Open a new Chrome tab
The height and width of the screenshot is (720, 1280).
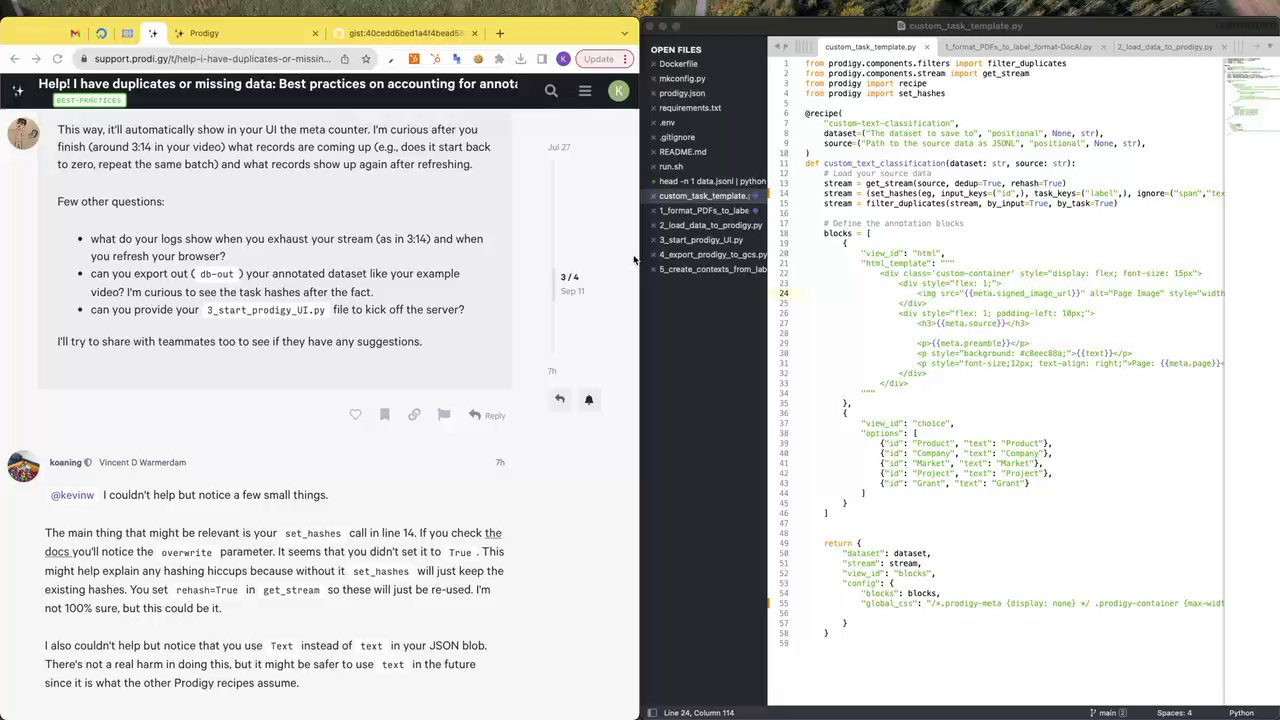pyautogui.click(x=500, y=33)
